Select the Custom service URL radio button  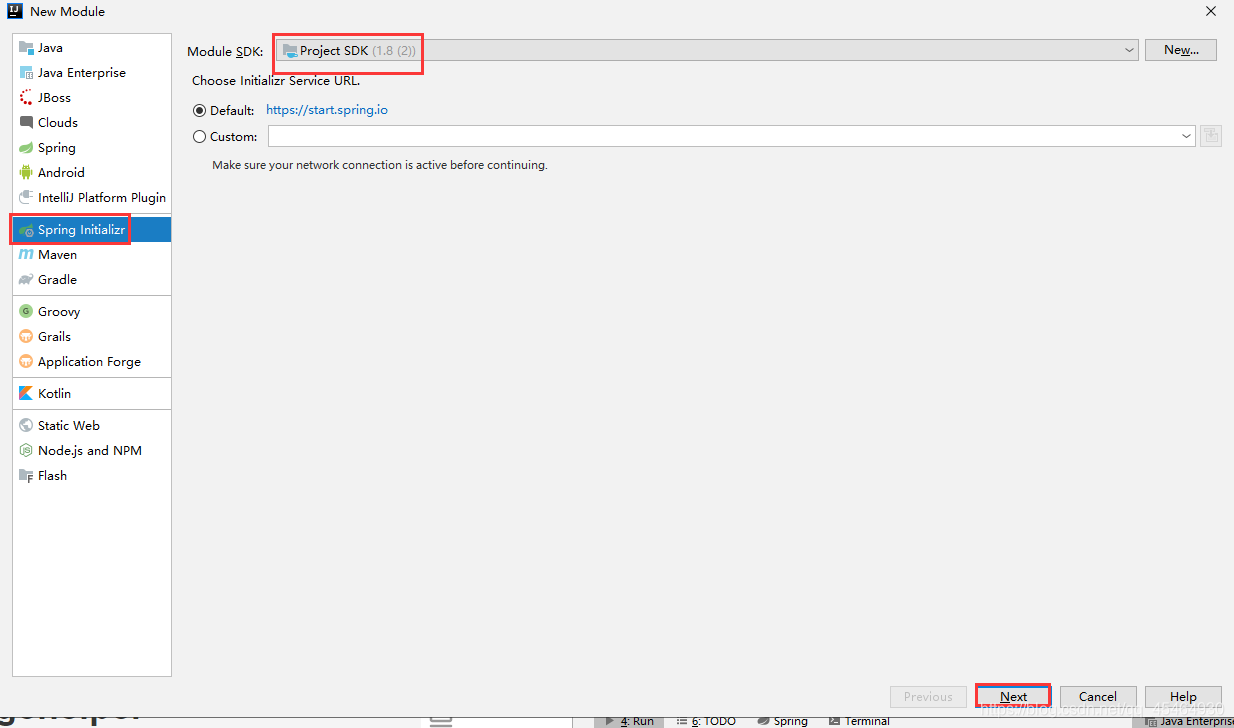[200, 137]
